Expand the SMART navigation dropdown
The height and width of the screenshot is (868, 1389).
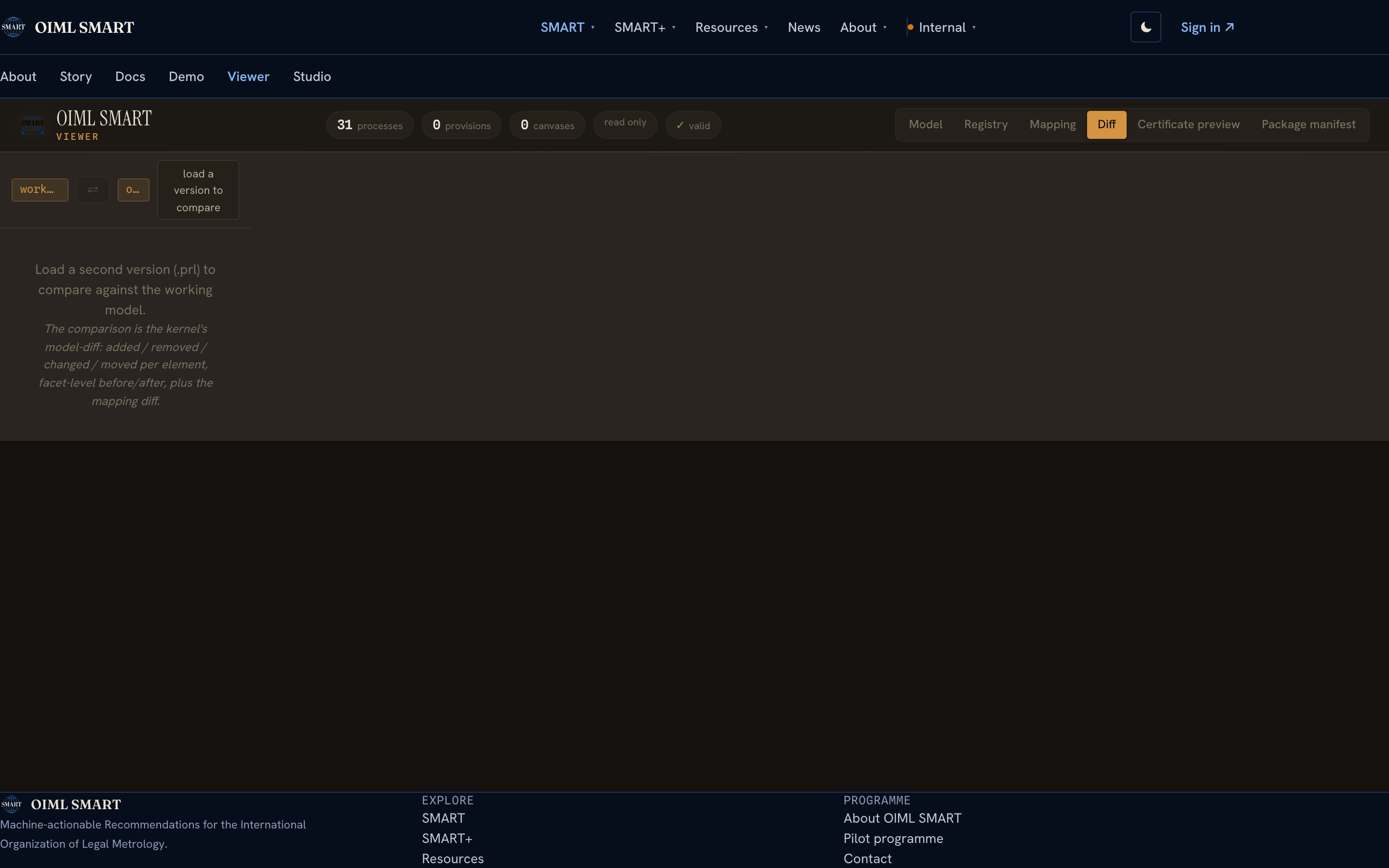pos(568,27)
